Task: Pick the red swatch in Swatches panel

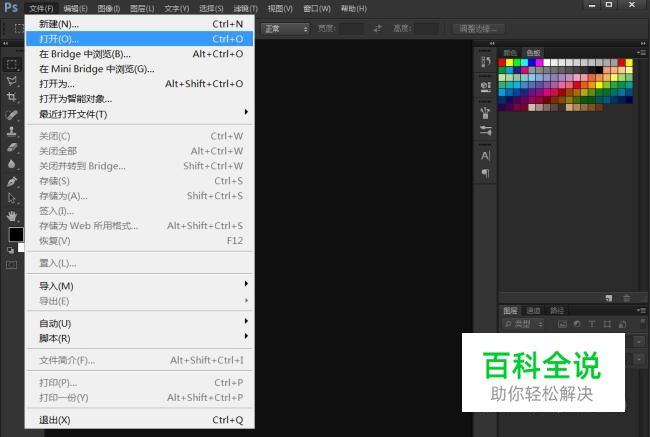Action: coord(502,63)
